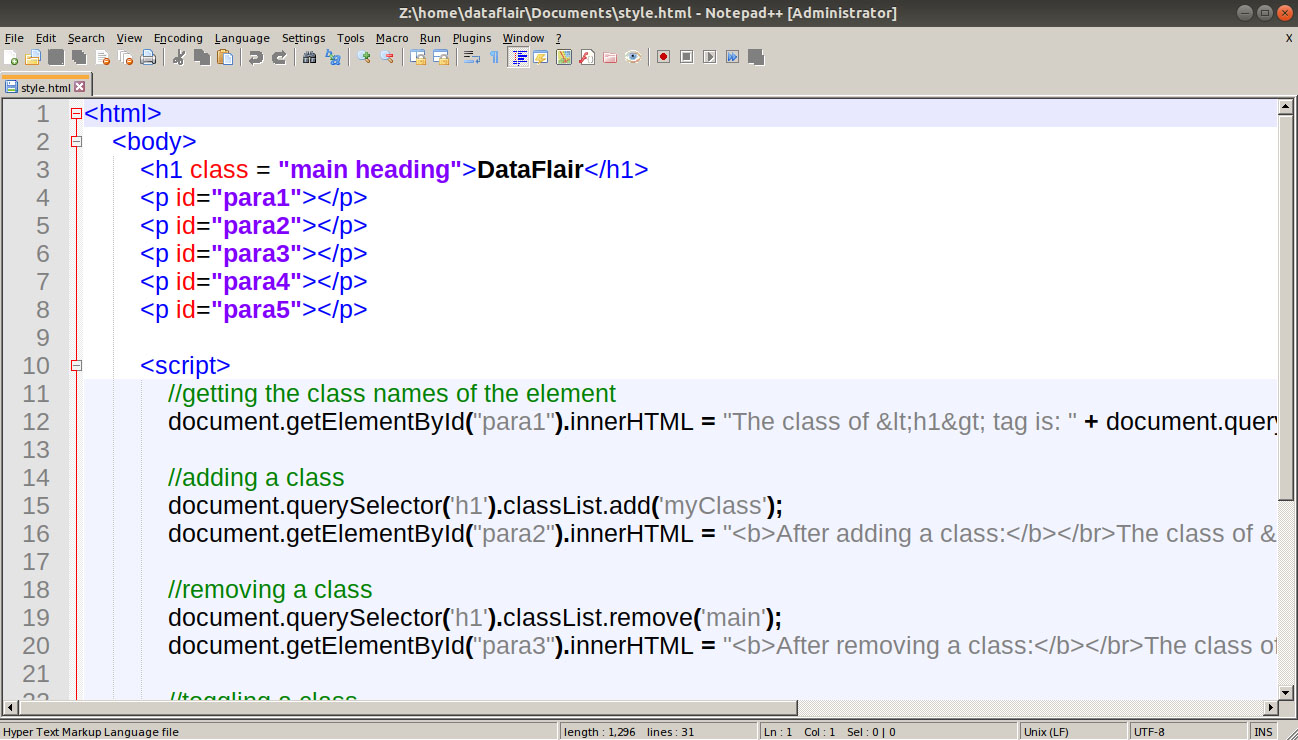Select the Zoom In magnifier icon
Image resolution: width=1298 pixels, height=740 pixels.
coord(364,57)
